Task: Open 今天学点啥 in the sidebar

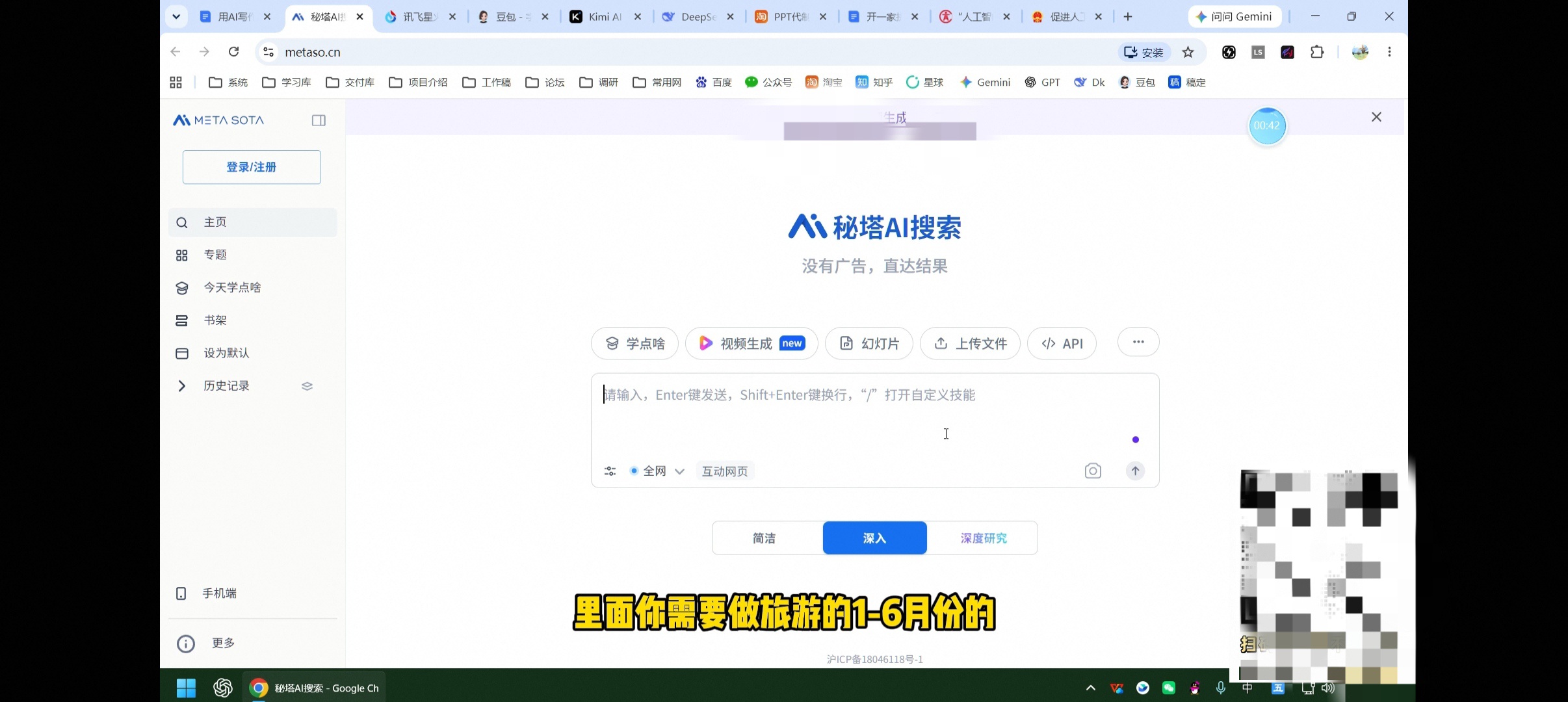Action: 253,287
